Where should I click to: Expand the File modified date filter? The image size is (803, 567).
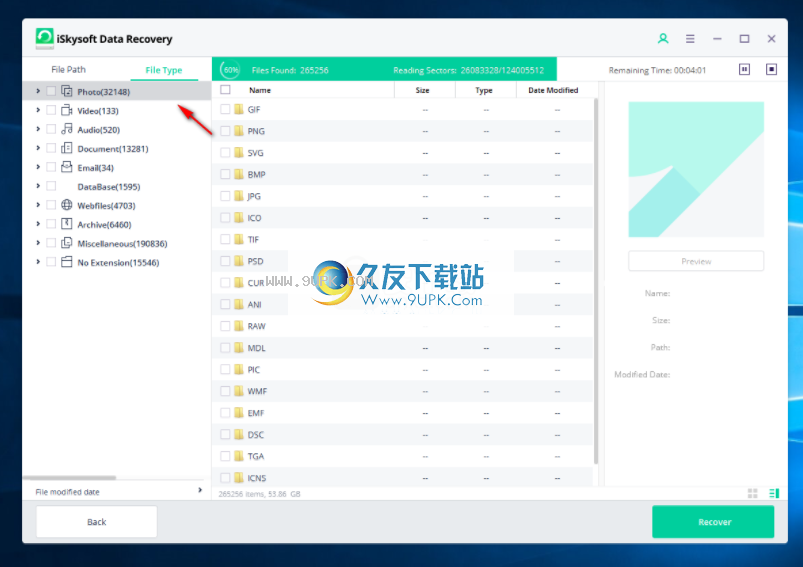click(x=200, y=491)
